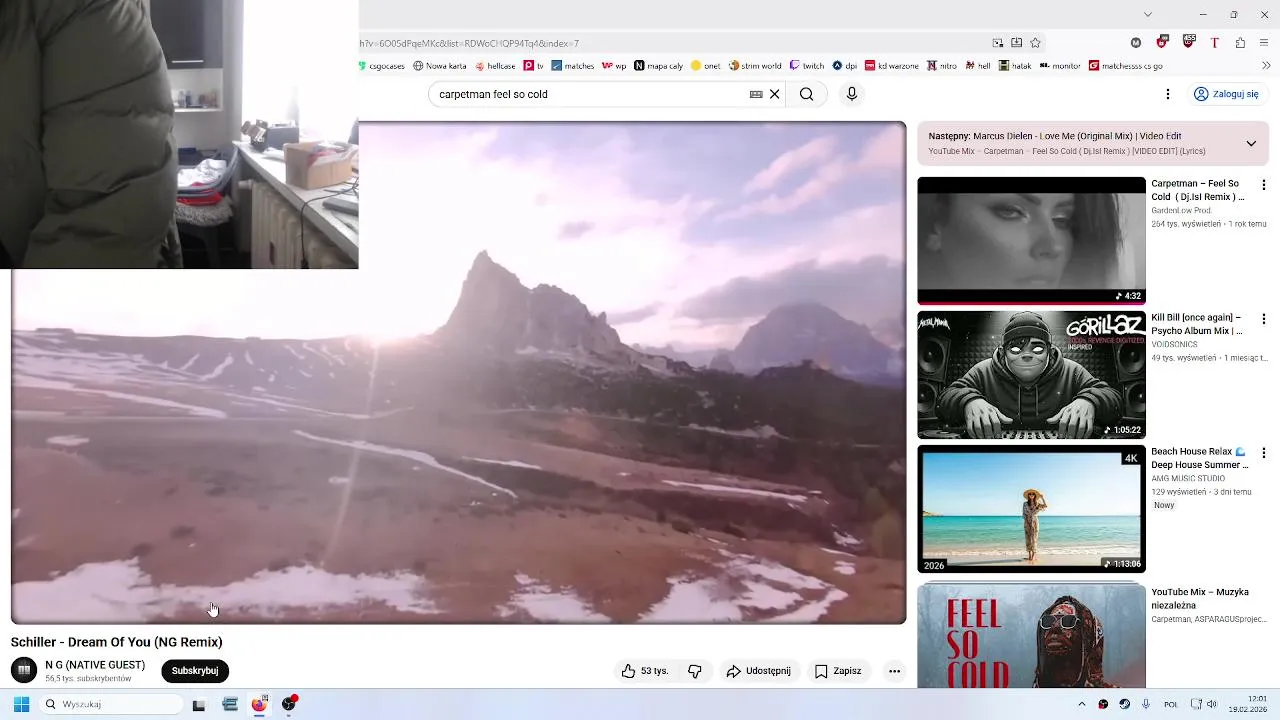Open more actions ellipsis below the video
The height and width of the screenshot is (720, 1280).
[x=894, y=671]
